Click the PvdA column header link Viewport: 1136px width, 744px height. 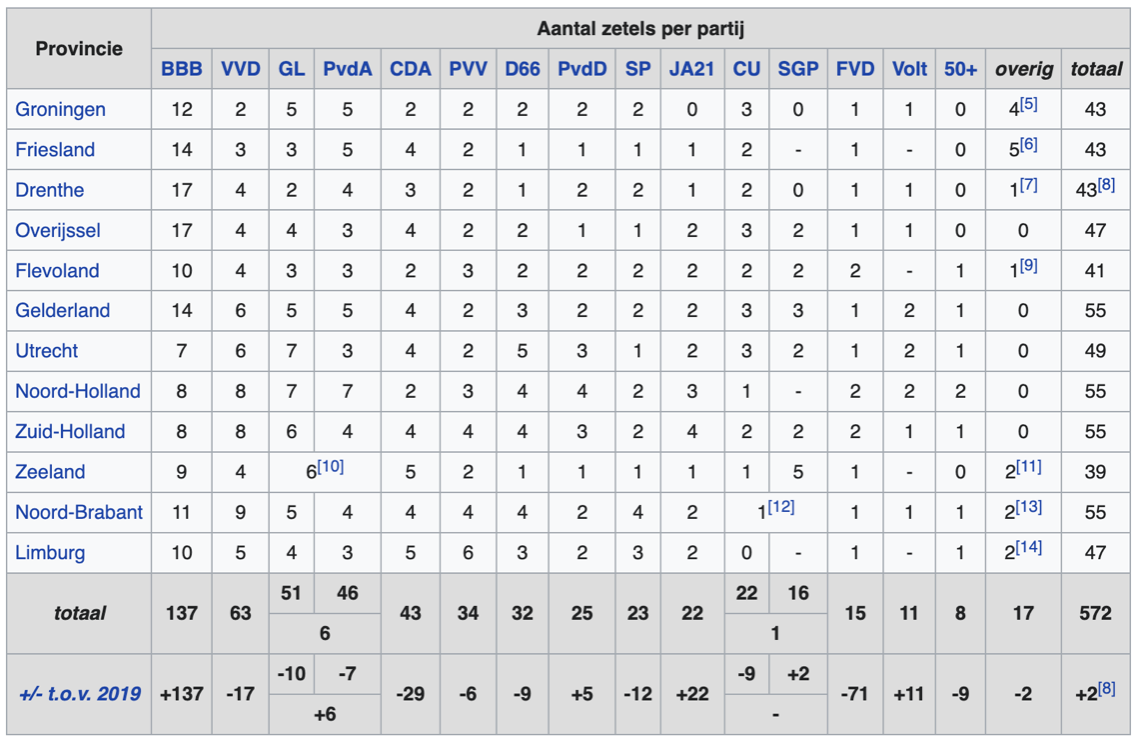[x=347, y=69]
